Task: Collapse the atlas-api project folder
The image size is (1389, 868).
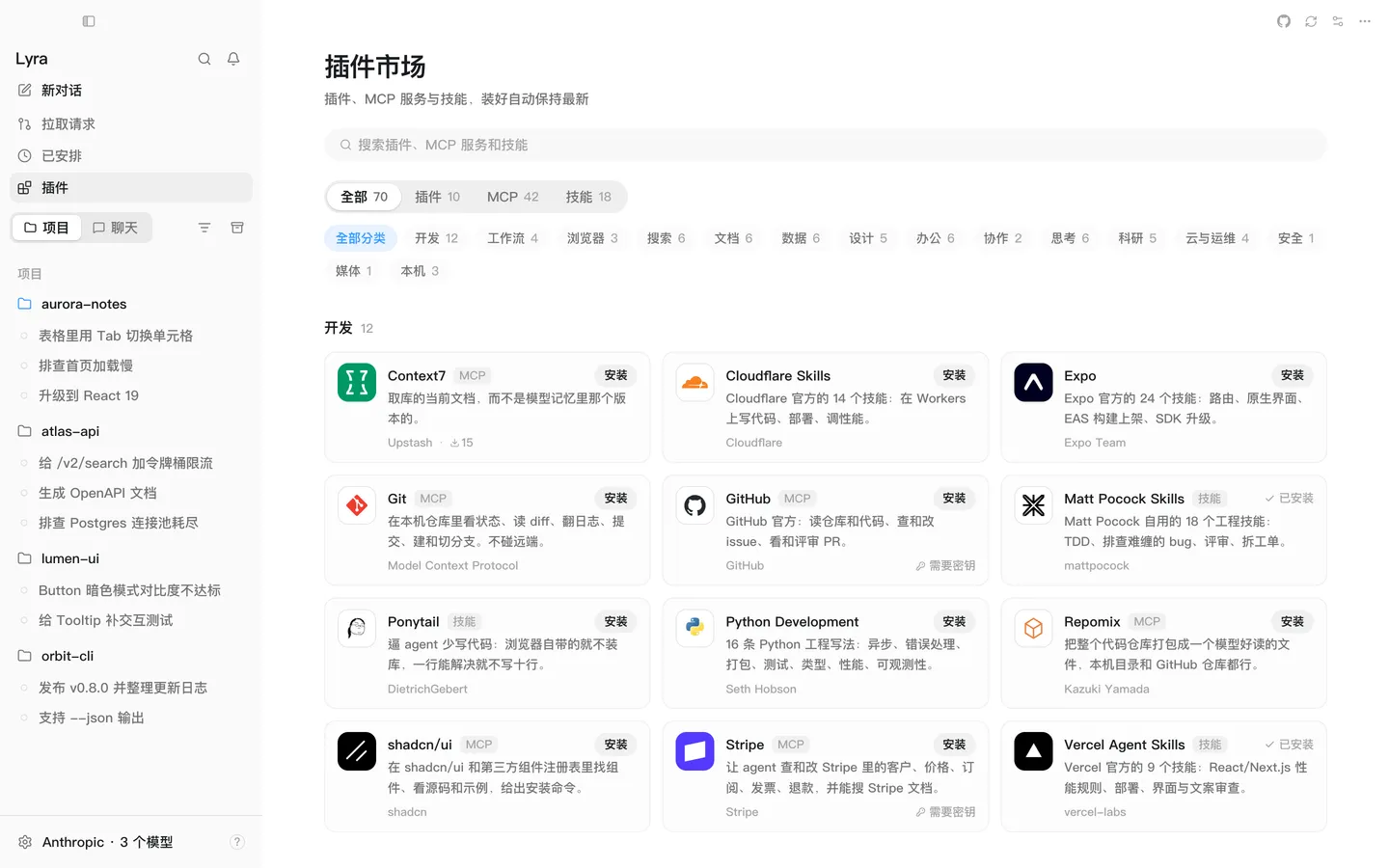Action: click(x=131, y=431)
